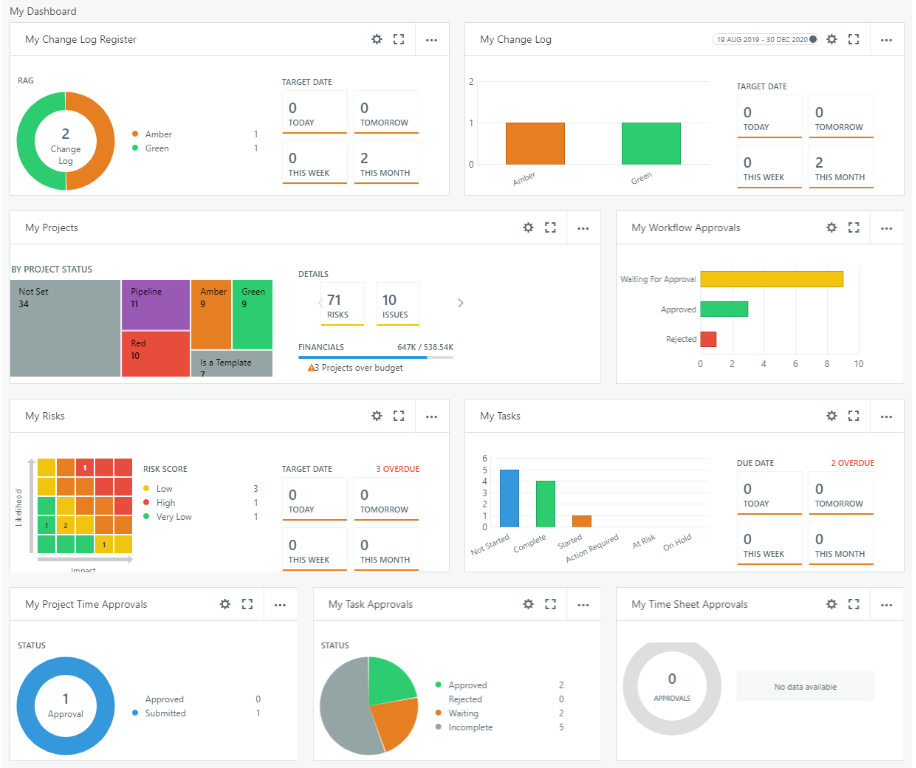Expand My Time Sheet Approvals to fullscreen
916x768 pixels.
[854, 604]
